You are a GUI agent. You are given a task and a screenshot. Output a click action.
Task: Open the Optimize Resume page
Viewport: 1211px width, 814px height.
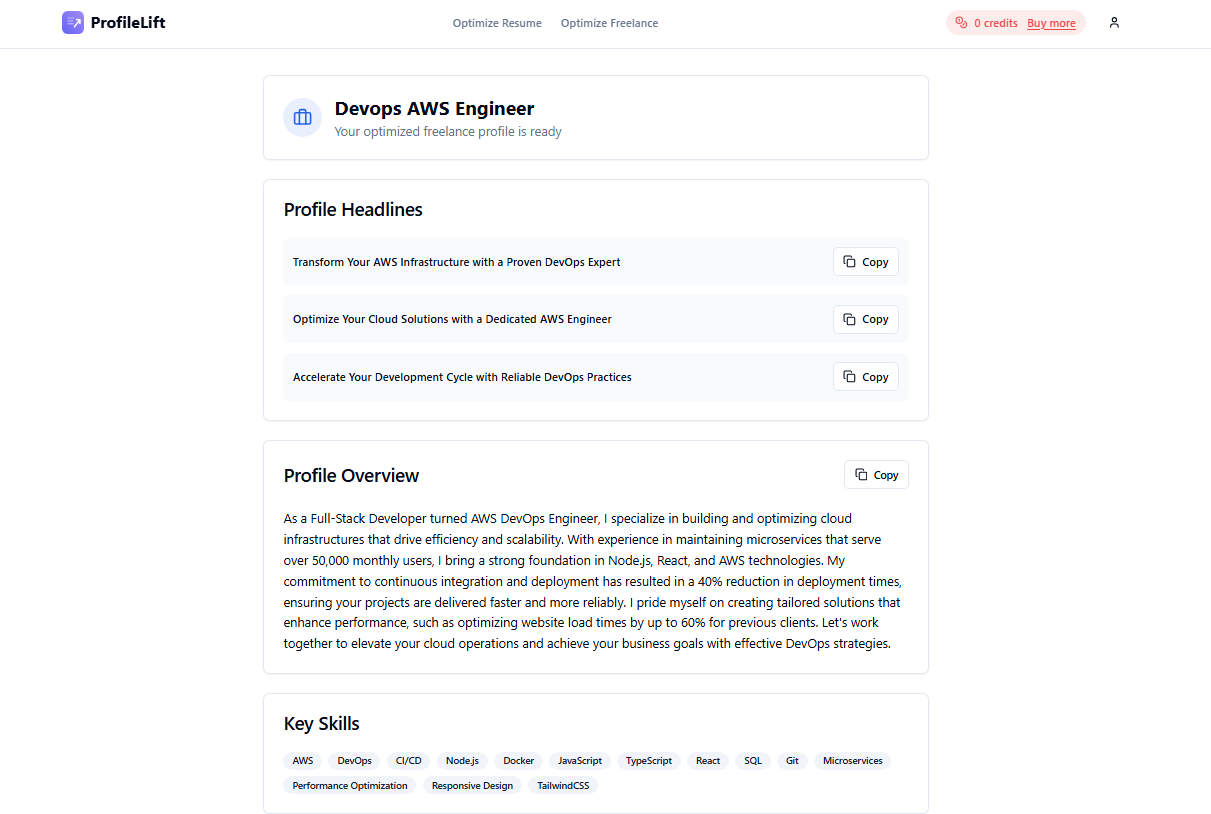497,23
